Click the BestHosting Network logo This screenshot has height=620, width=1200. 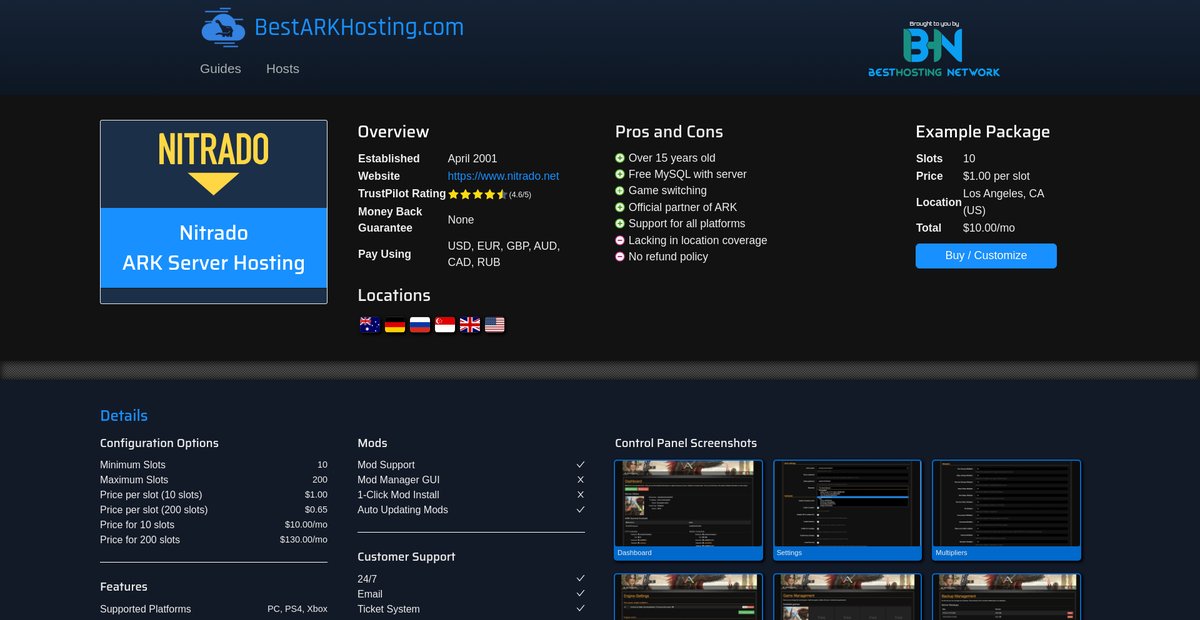point(934,49)
